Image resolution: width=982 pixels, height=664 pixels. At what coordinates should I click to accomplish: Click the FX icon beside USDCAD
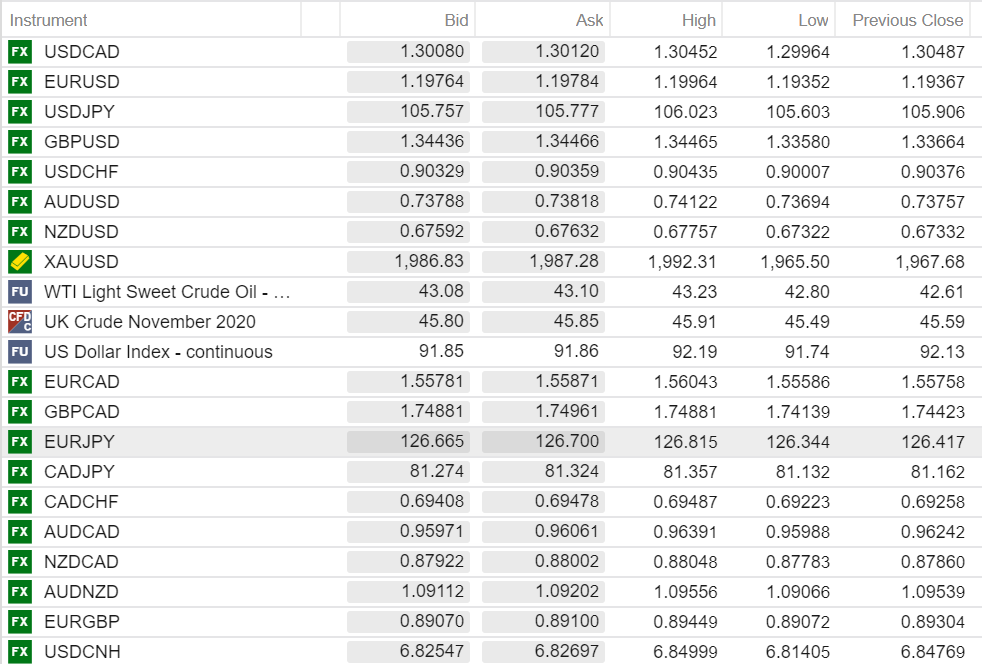tap(19, 52)
